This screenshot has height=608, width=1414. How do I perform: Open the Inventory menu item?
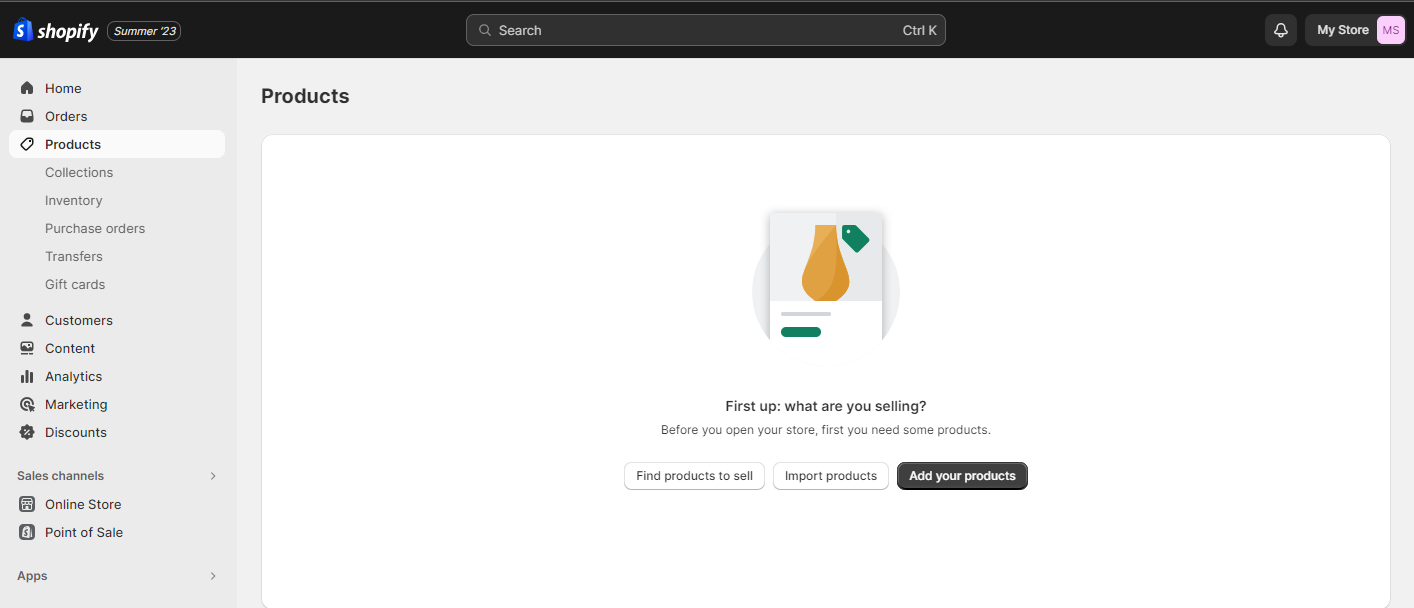(x=73, y=200)
